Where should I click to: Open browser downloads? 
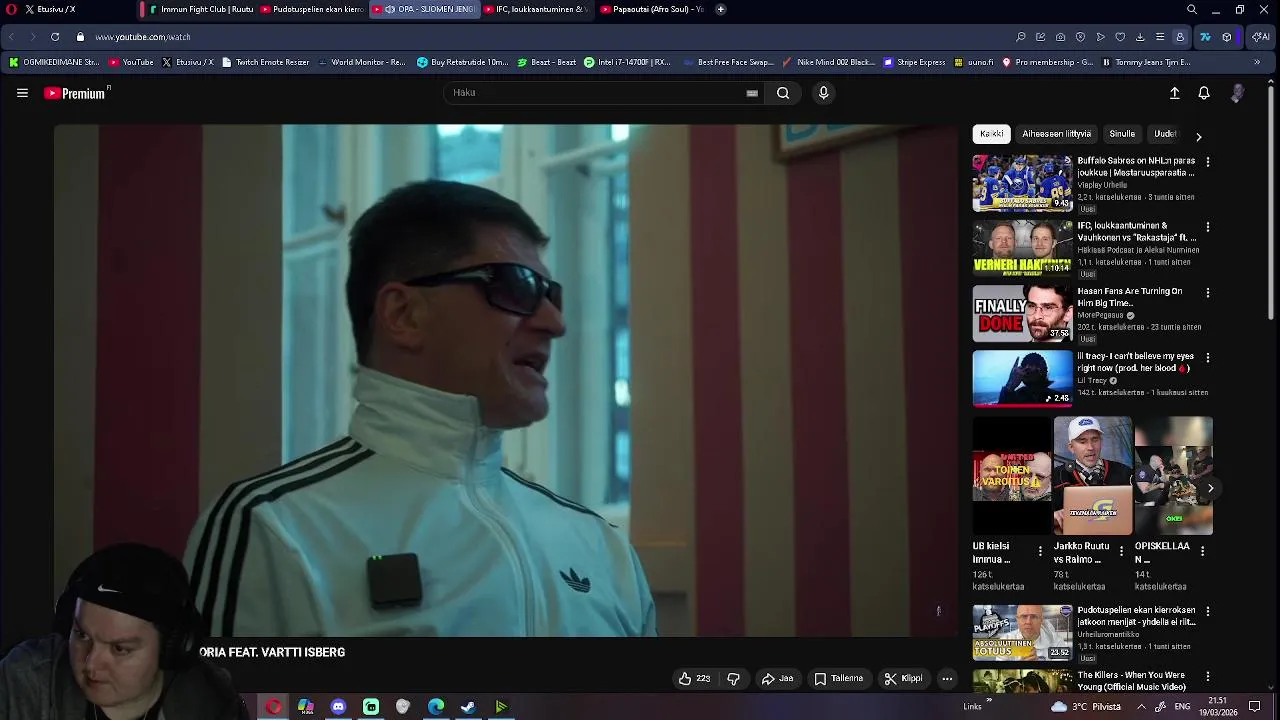1140,37
